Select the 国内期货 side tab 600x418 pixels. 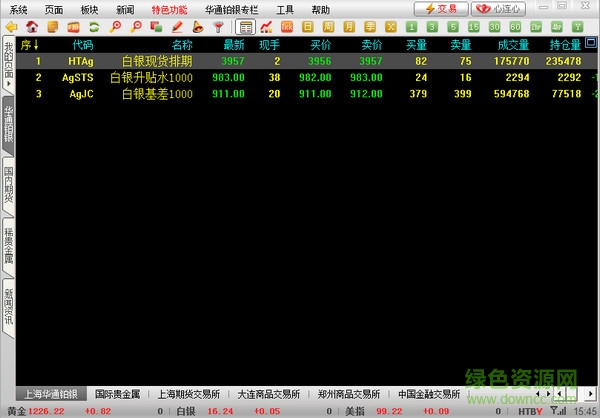point(8,186)
